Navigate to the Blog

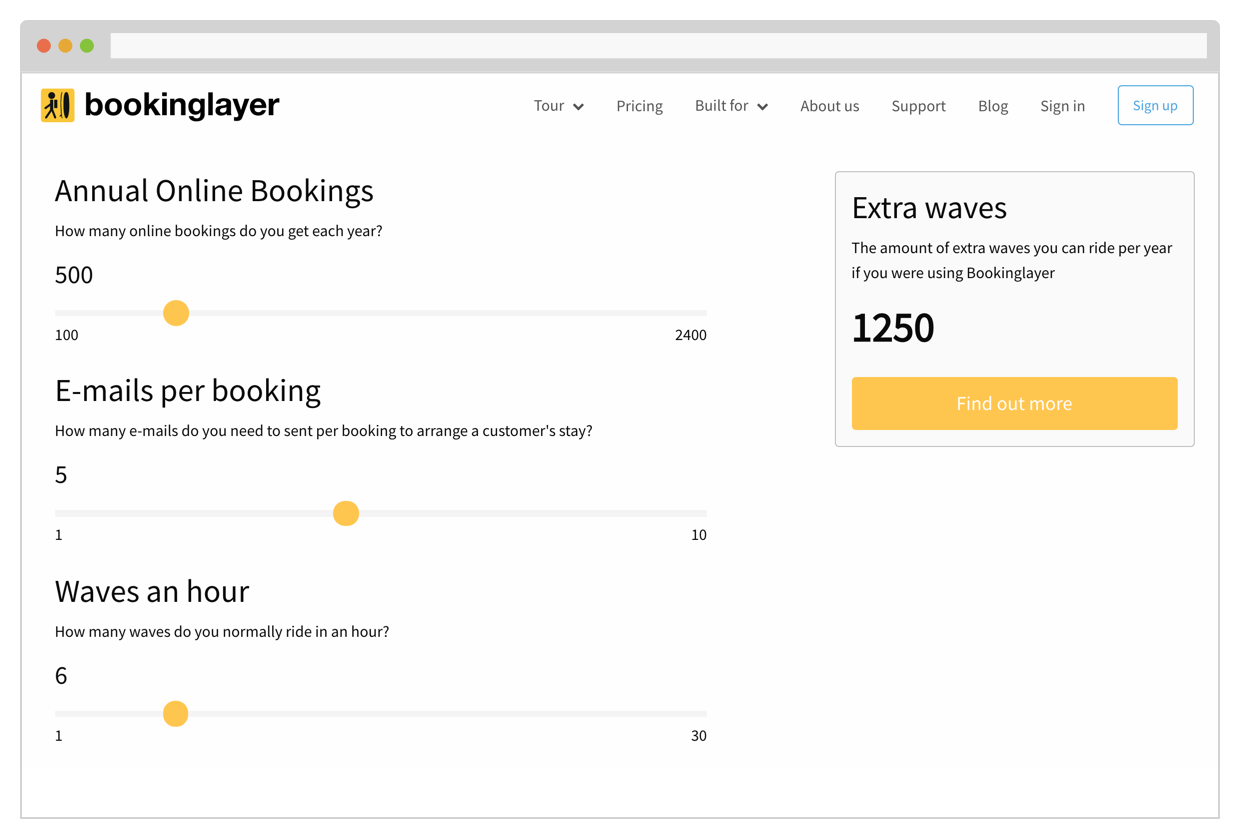coord(993,106)
